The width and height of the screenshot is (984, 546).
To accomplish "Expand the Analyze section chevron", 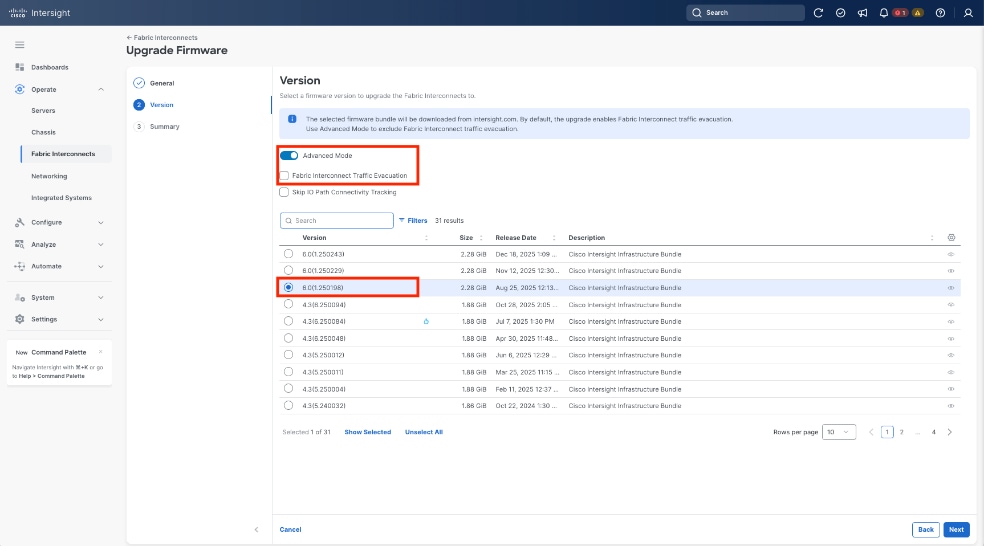I will click(x=100, y=245).
